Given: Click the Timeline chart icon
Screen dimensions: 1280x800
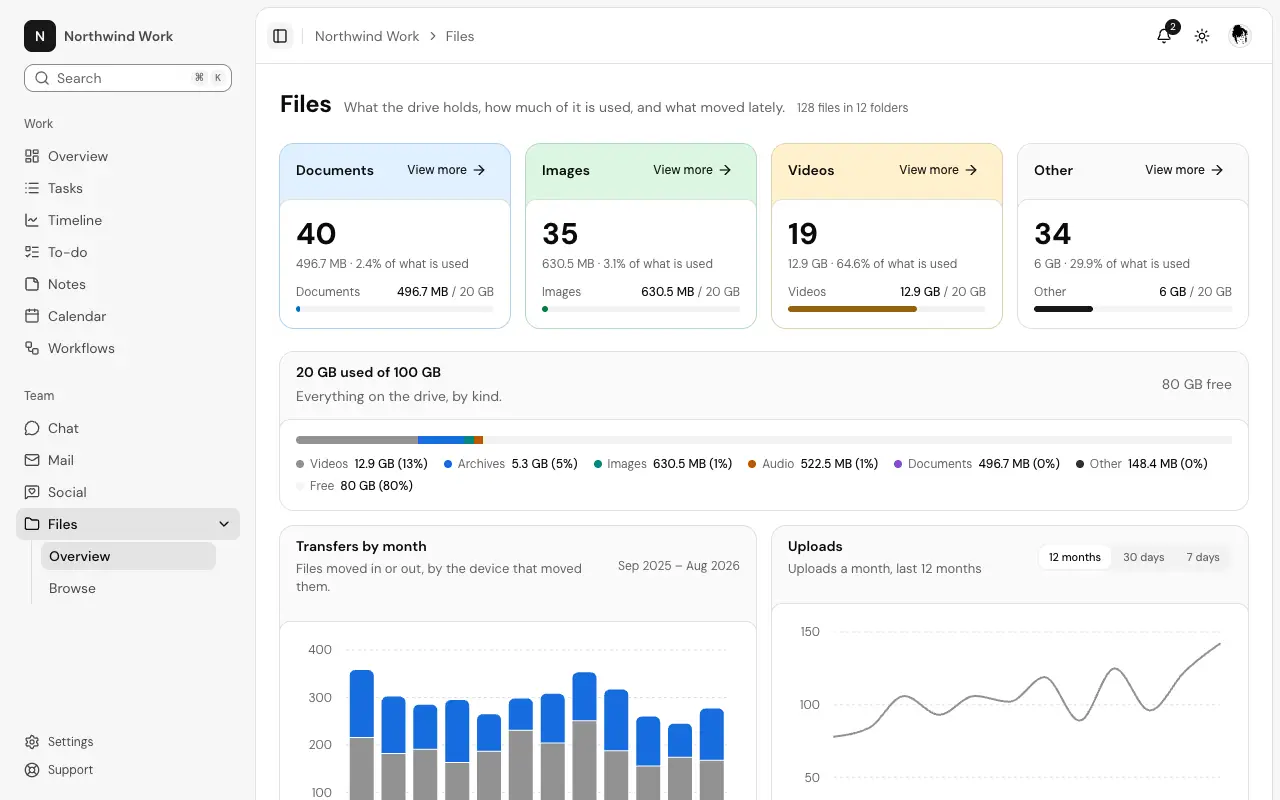Looking at the screenshot, I should [32, 220].
